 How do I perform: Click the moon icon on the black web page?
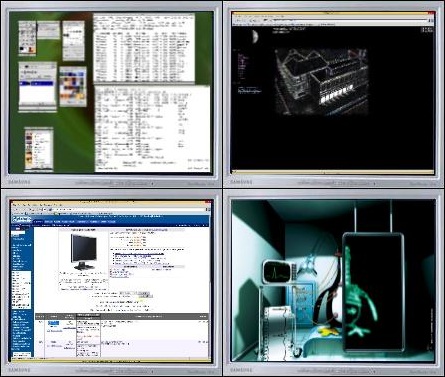pos(255,37)
